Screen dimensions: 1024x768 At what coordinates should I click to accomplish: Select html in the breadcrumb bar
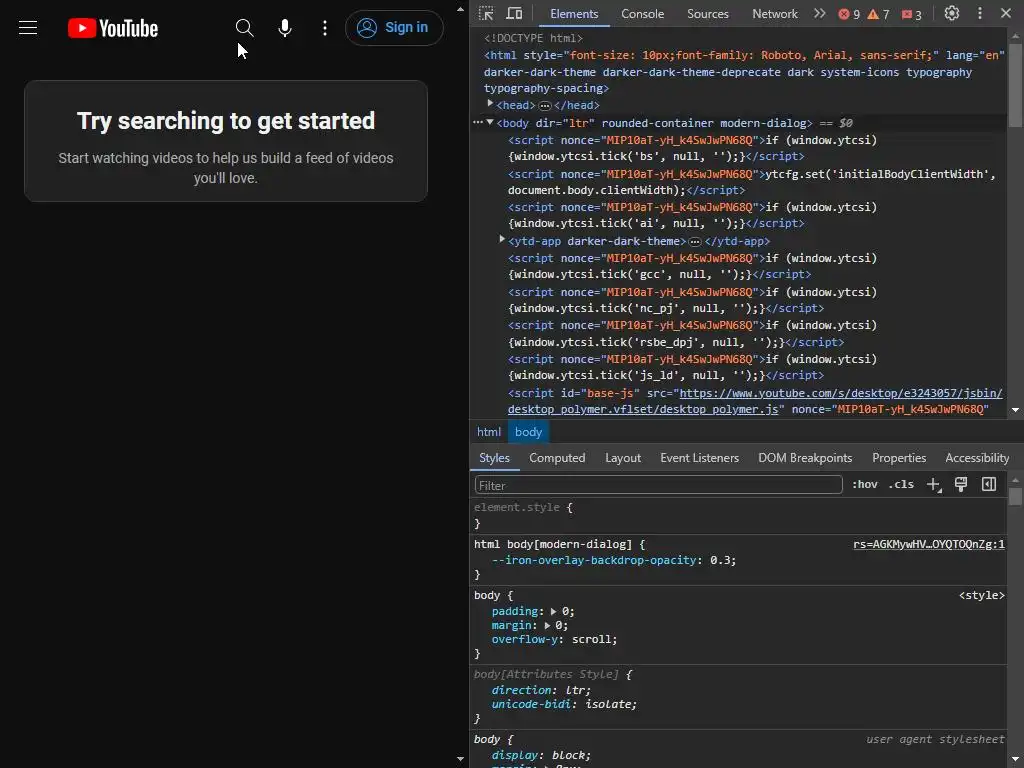point(488,432)
